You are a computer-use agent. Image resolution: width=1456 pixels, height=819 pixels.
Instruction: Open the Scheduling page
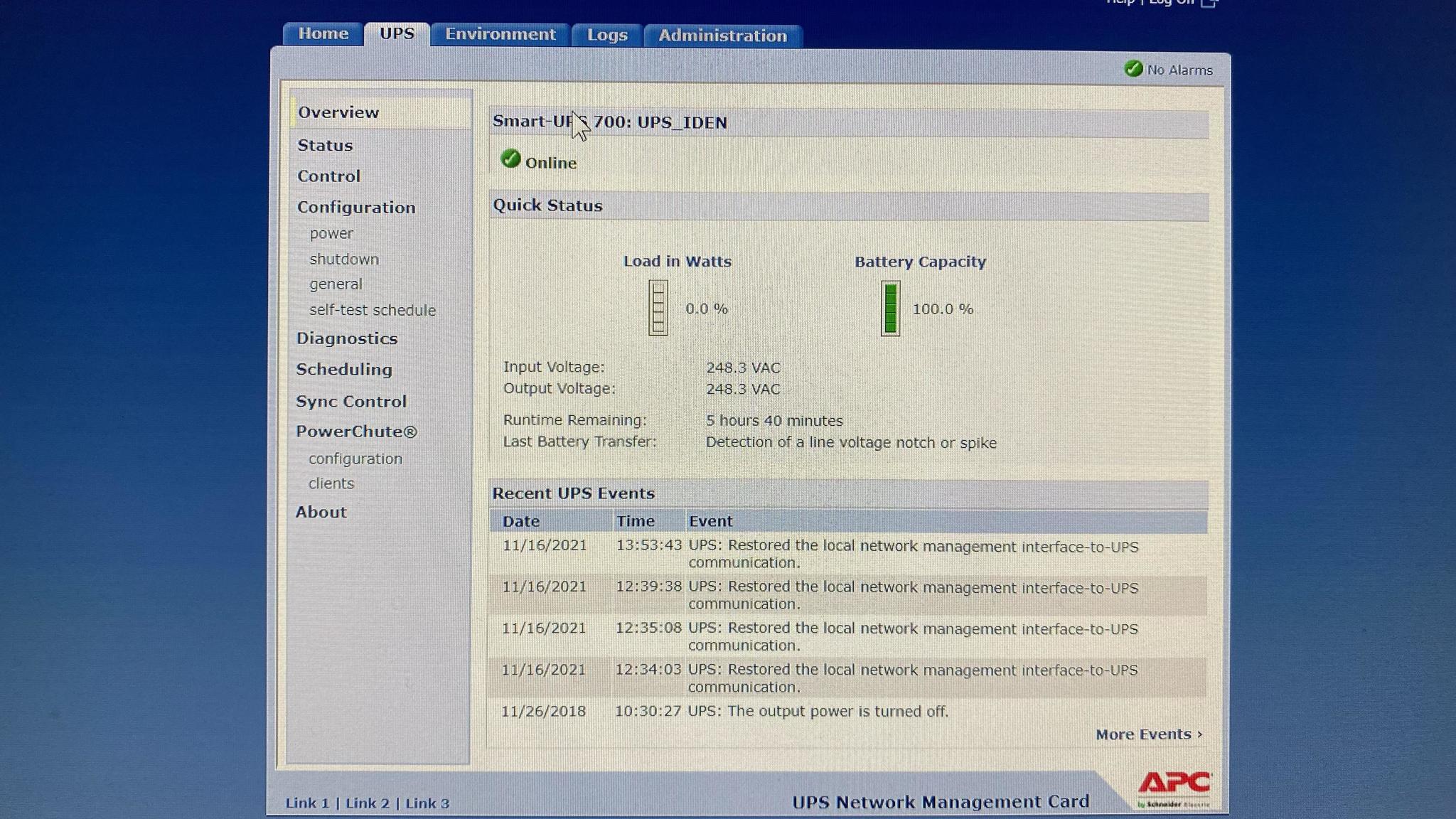point(344,370)
